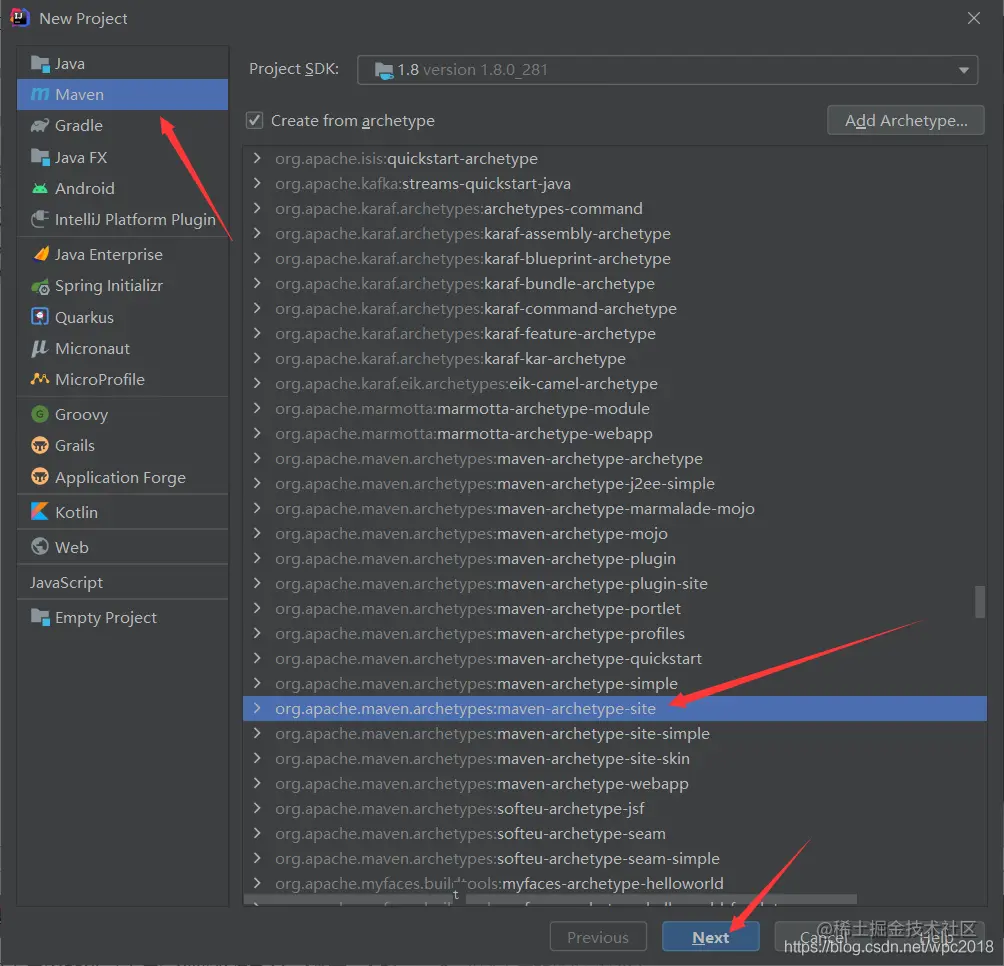
Task: Click the Kotlin logo icon
Action: 40,512
